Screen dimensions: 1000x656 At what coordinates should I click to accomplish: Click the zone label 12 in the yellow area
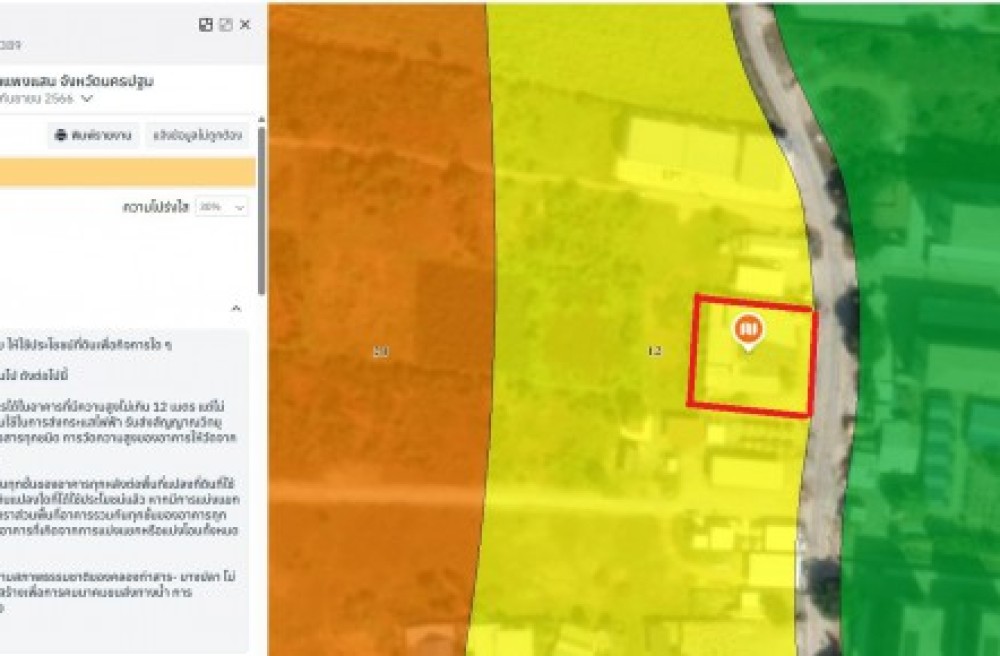coord(654,351)
